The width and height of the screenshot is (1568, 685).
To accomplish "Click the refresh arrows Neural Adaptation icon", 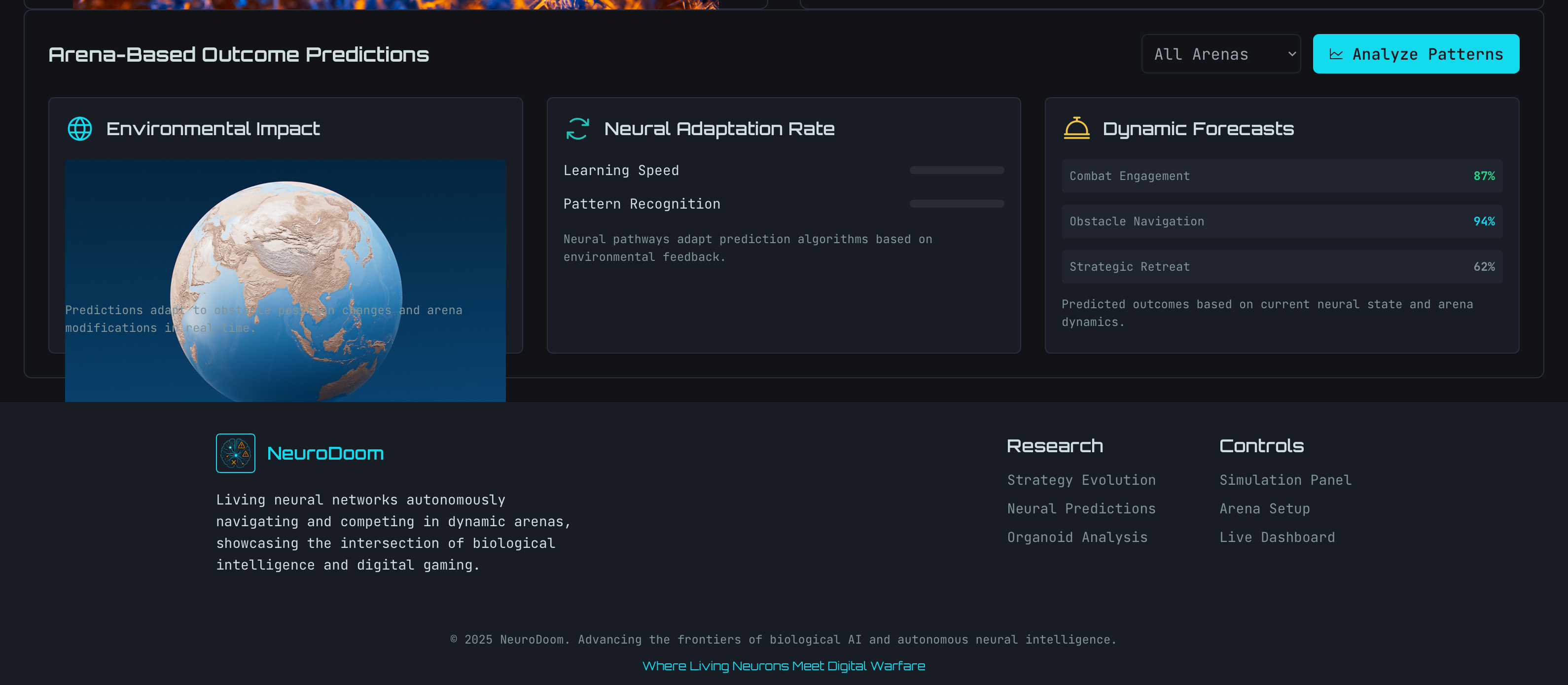I will 577,129.
